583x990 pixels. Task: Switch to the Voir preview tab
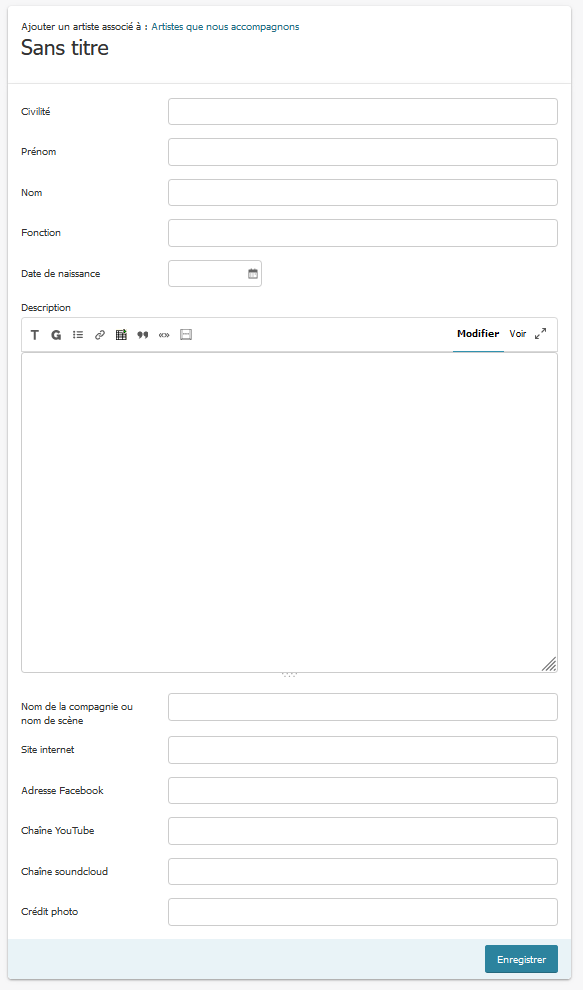[x=518, y=333]
